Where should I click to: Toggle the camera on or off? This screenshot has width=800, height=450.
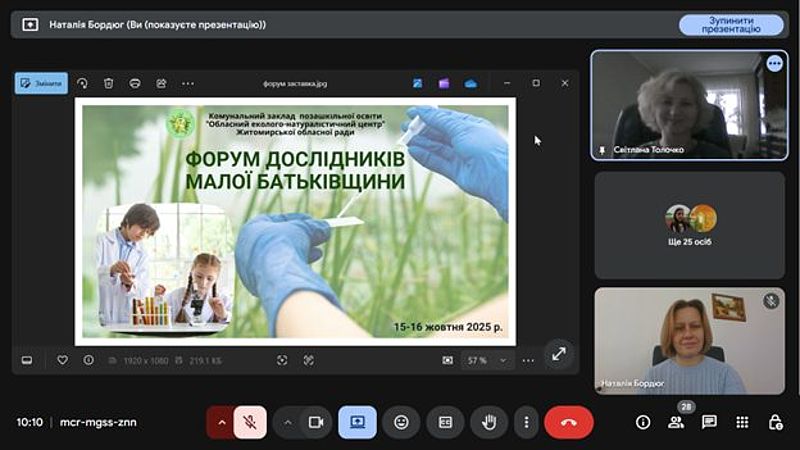(x=316, y=422)
